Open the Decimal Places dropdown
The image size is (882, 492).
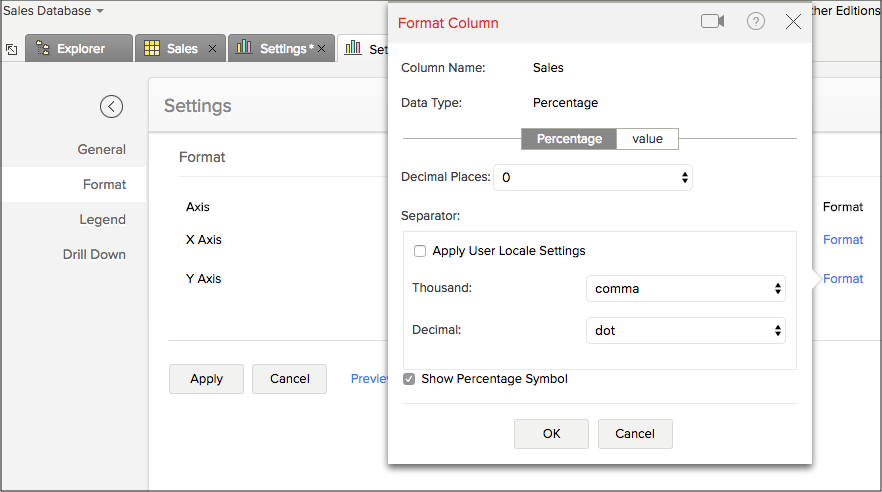tap(592, 177)
